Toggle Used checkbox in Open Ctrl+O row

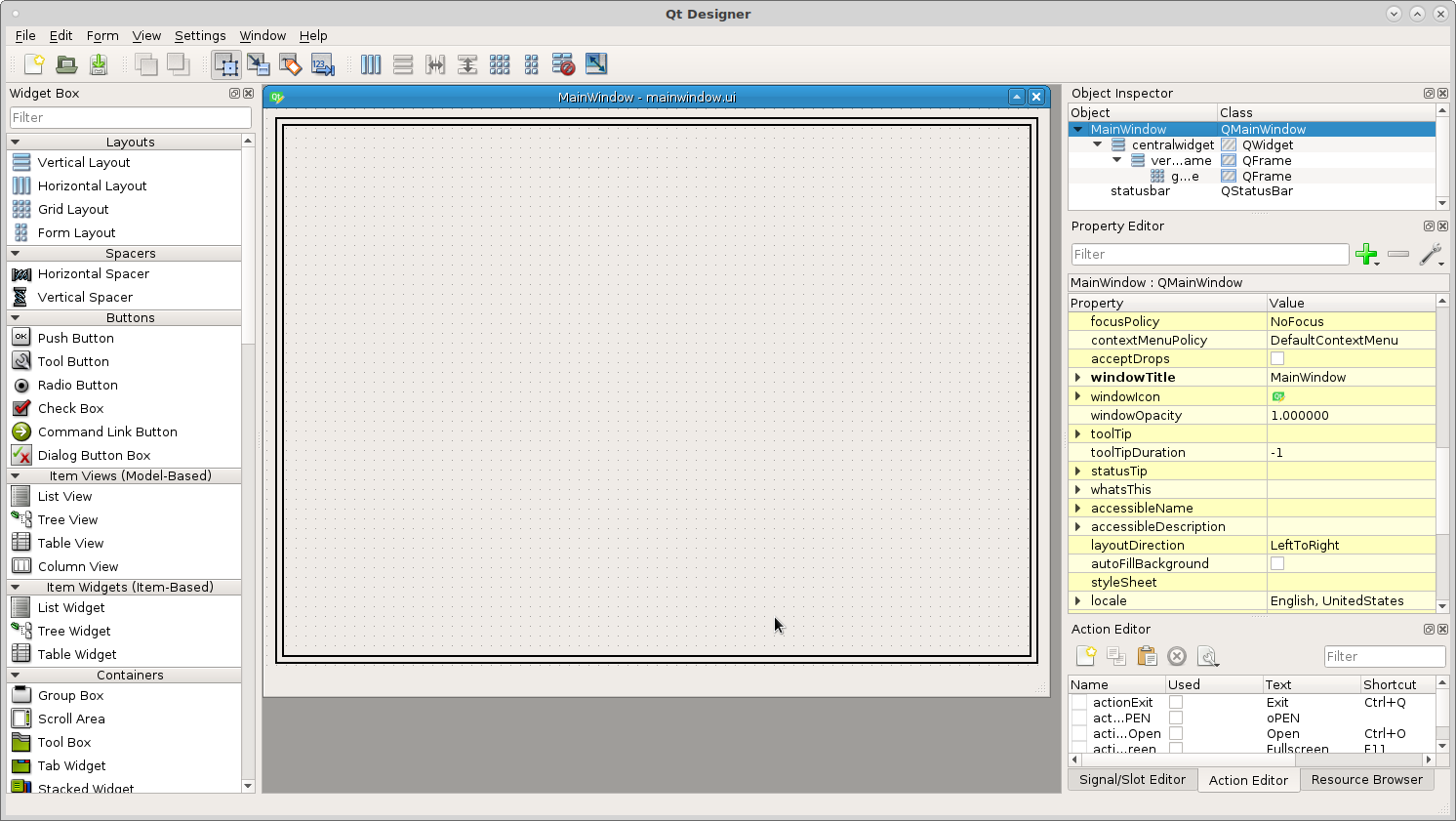(x=1176, y=733)
